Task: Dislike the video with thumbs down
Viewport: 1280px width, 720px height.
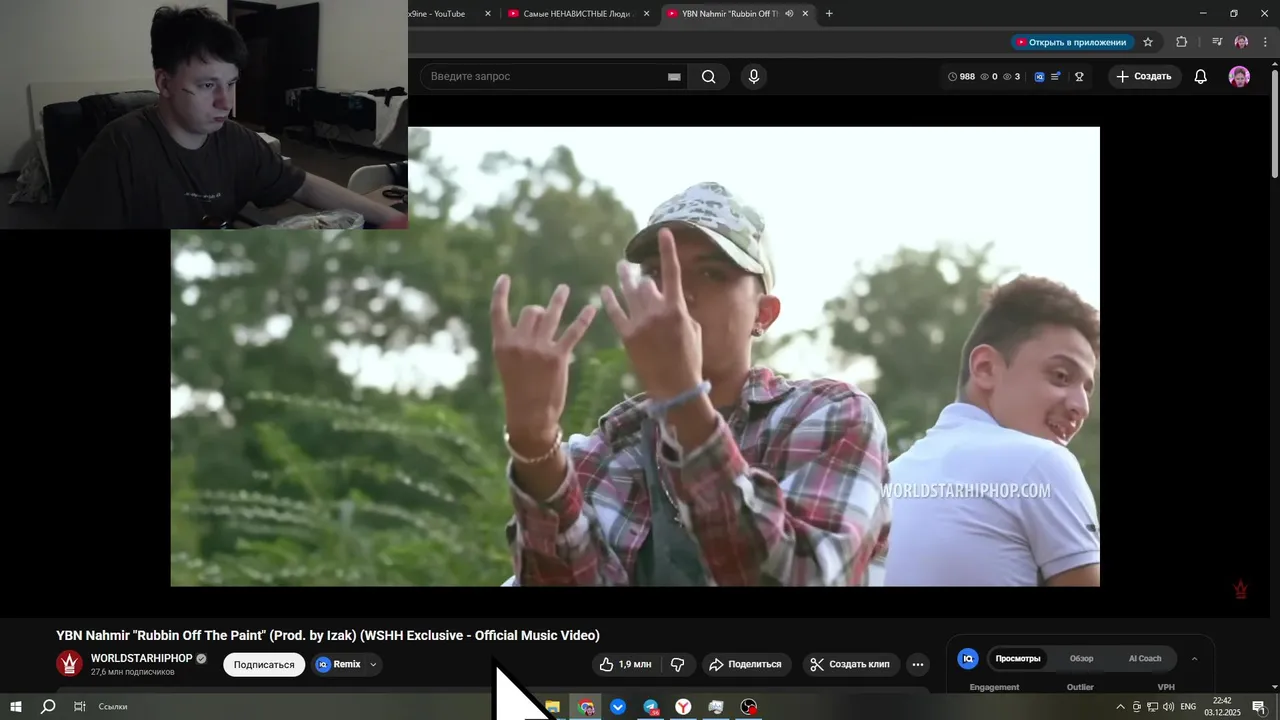Action: click(677, 664)
